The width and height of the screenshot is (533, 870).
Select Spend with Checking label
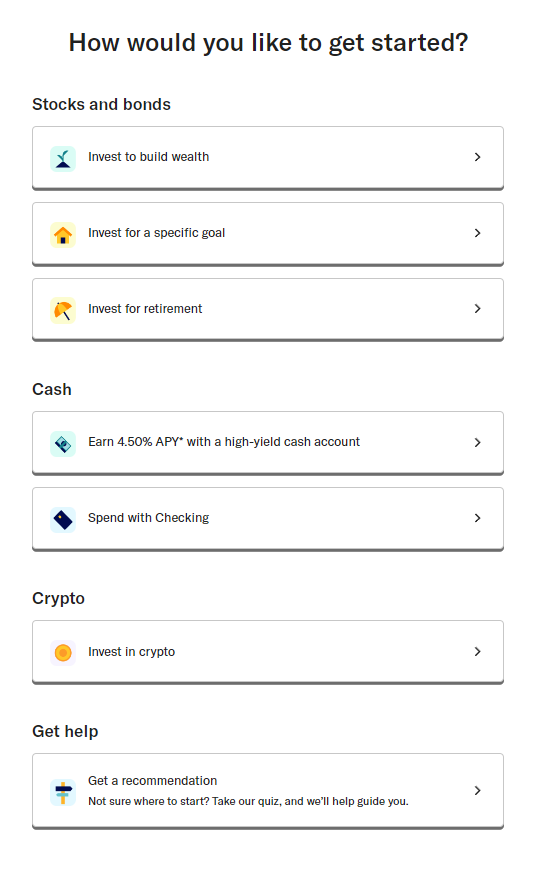[149, 518]
